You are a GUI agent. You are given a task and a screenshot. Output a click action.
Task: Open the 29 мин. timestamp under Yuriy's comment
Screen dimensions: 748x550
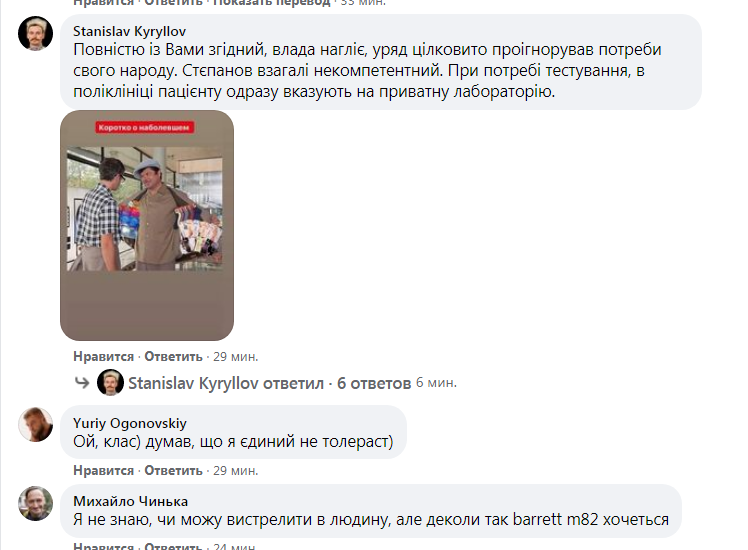click(236, 471)
